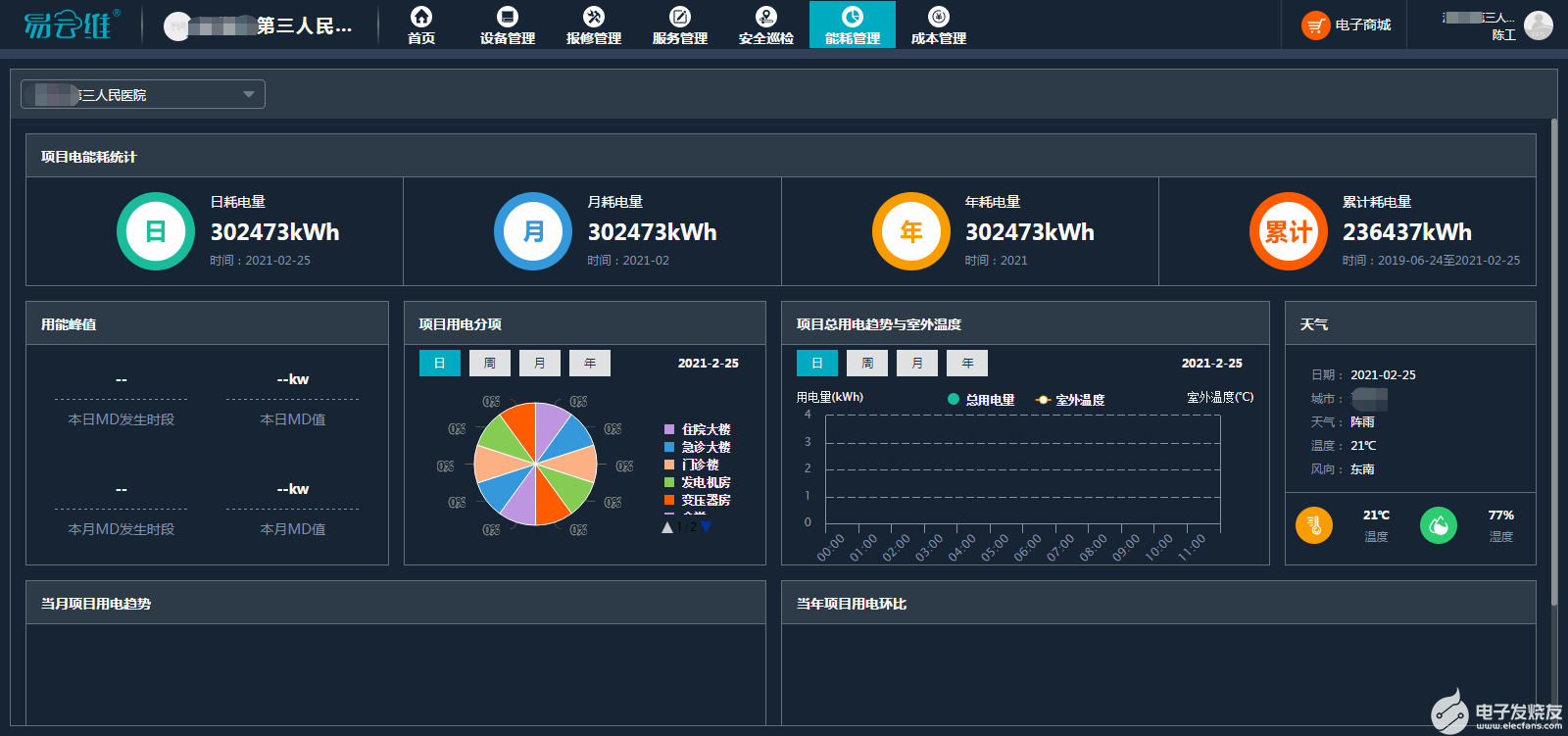
Task: Open the 首页 home icon
Action: pyautogui.click(x=421, y=17)
